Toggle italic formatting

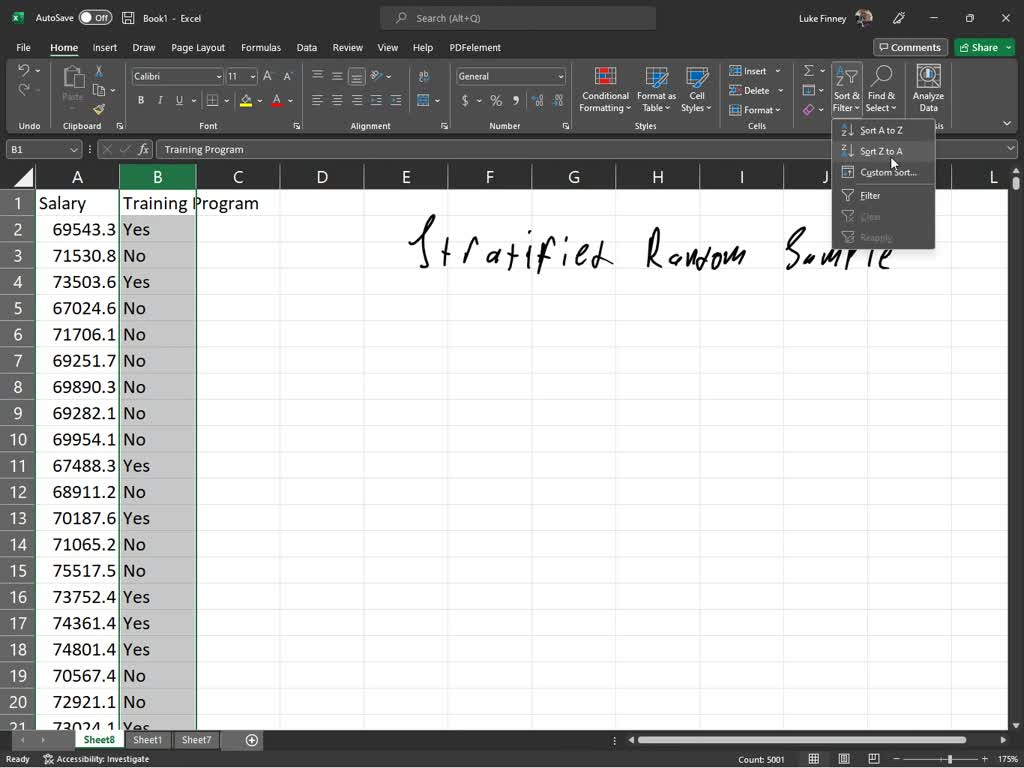160,101
